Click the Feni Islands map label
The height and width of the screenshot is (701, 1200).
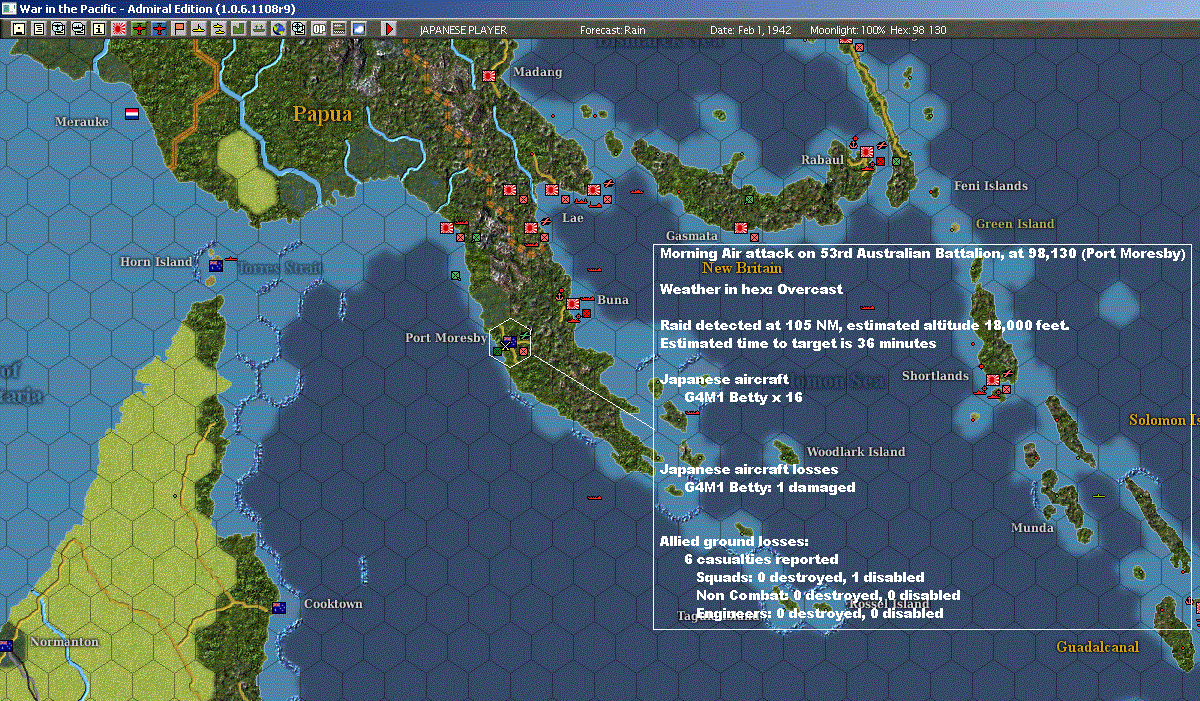[990, 186]
